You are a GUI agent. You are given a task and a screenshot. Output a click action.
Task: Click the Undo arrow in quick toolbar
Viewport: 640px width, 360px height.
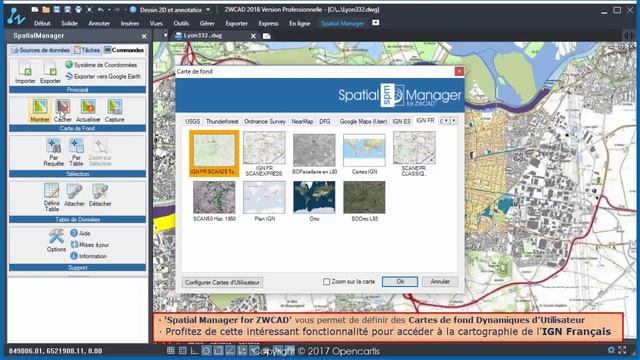coord(100,9)
